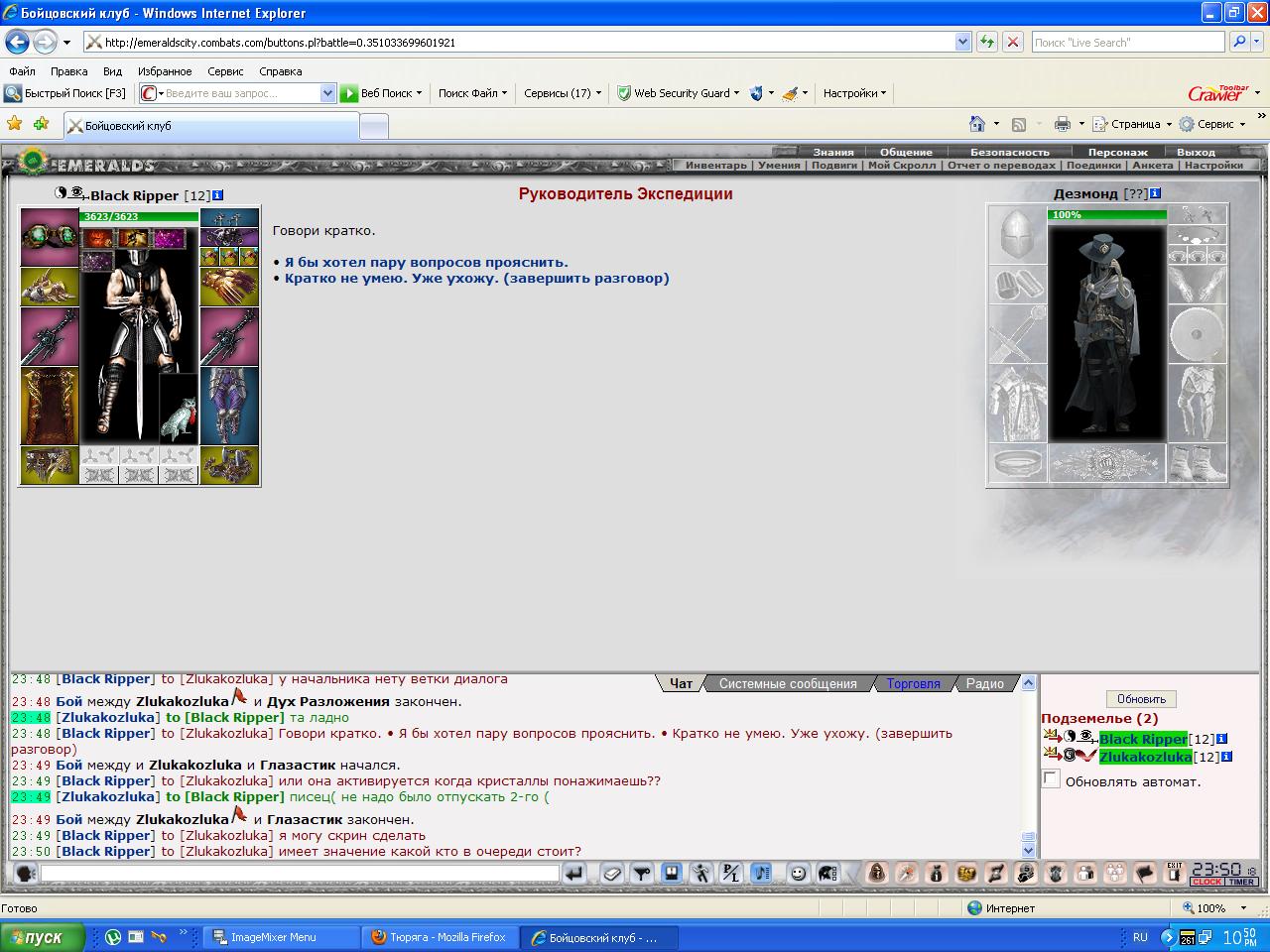
Task: Switch to ImageMixer Menu taskbar window
Action: tap(283, 937)
